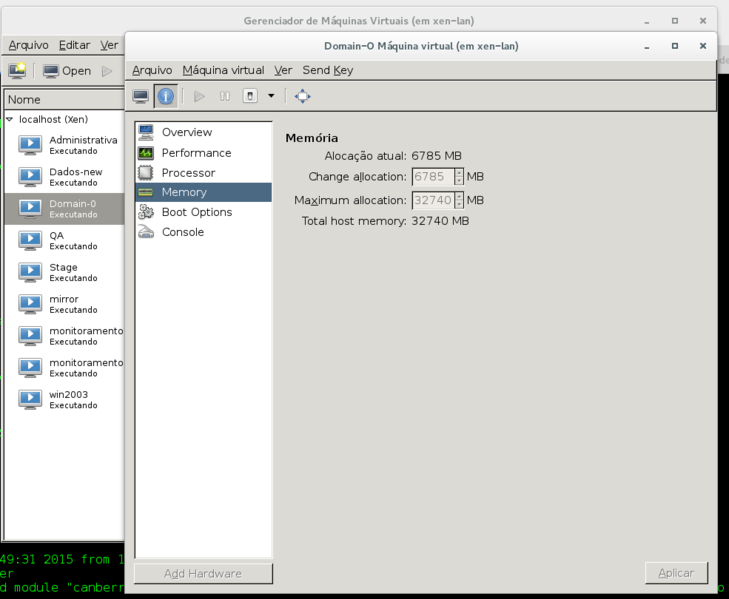Click the 'Alocação atual' value 6785 MB
Image resolution: width=729 pixels, height=599 pixels.
tap(437, 156)
